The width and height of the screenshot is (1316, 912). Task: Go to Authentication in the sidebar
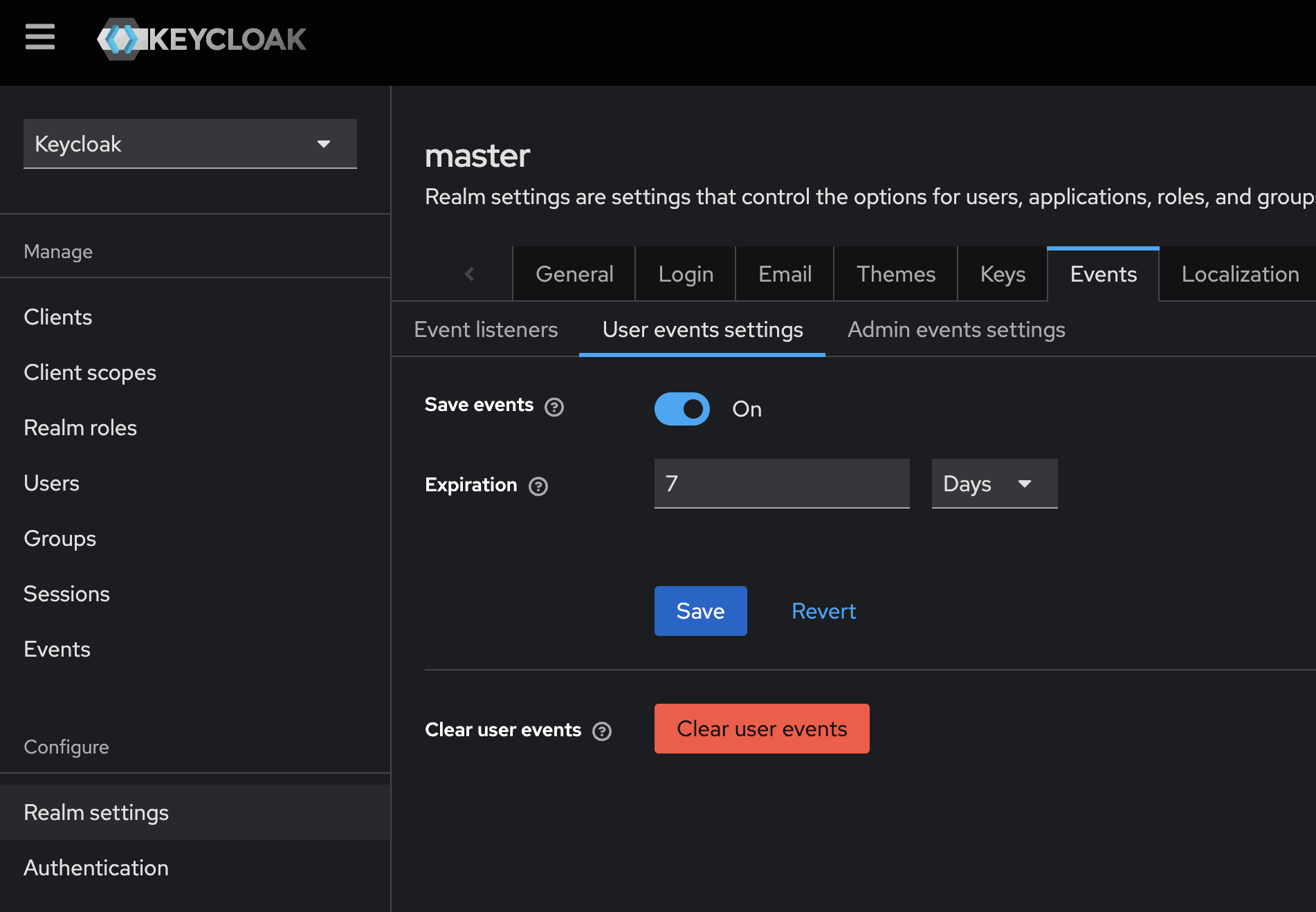tap(96, 868)
